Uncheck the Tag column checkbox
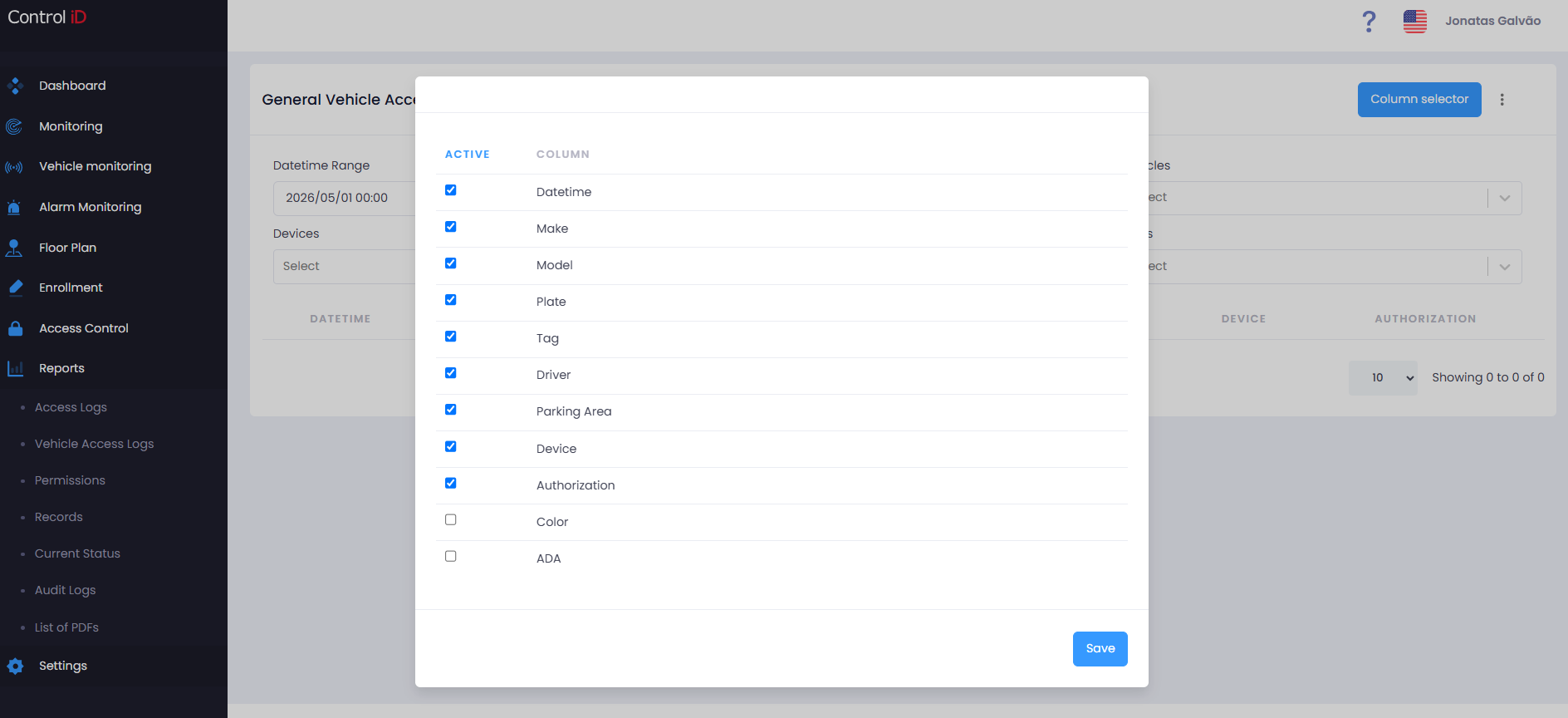The image size is (1568, 718). click(451, 337)
